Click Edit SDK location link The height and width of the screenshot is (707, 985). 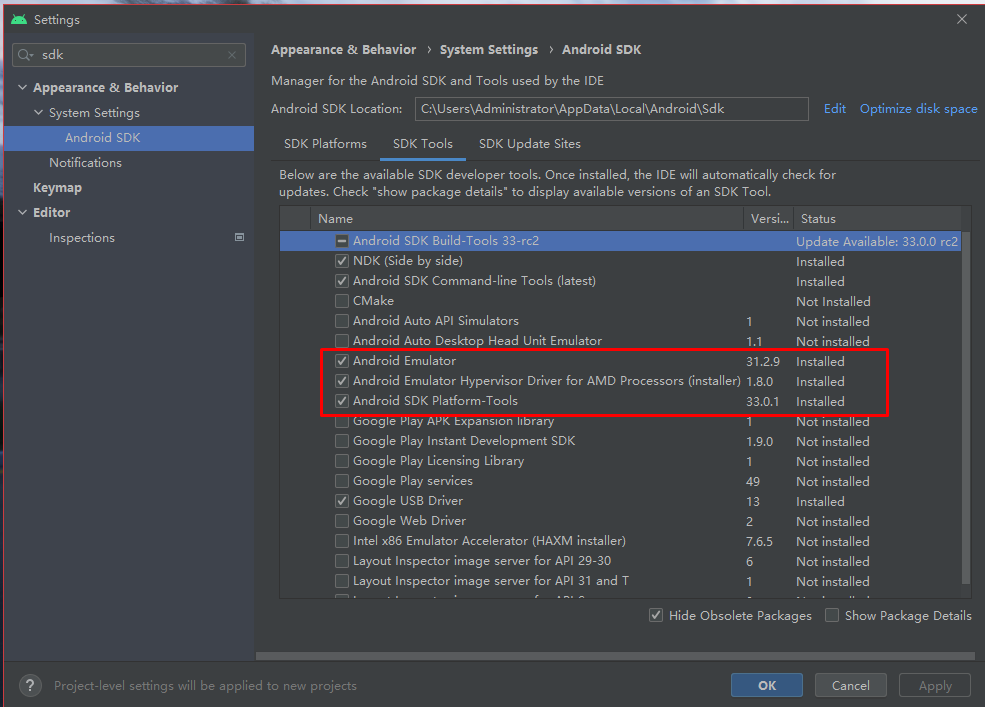click(x=834, y=109)
